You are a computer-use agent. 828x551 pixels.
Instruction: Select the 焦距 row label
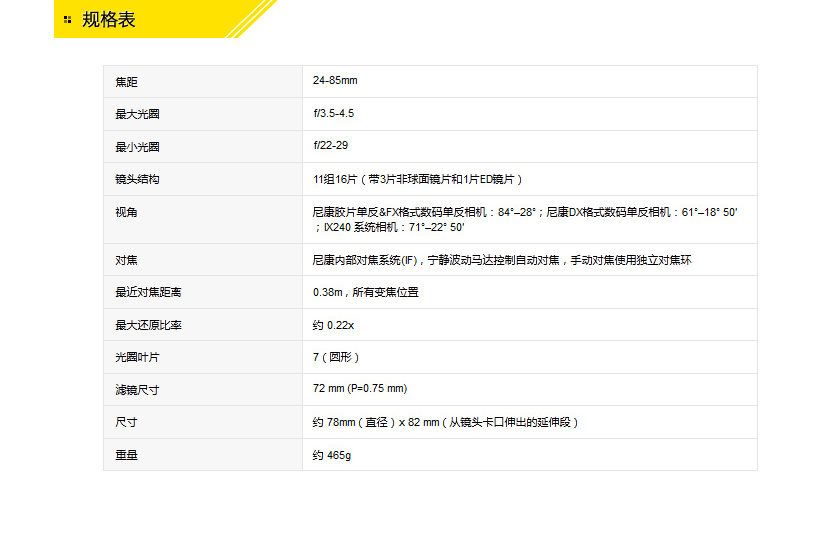point(126,82)
